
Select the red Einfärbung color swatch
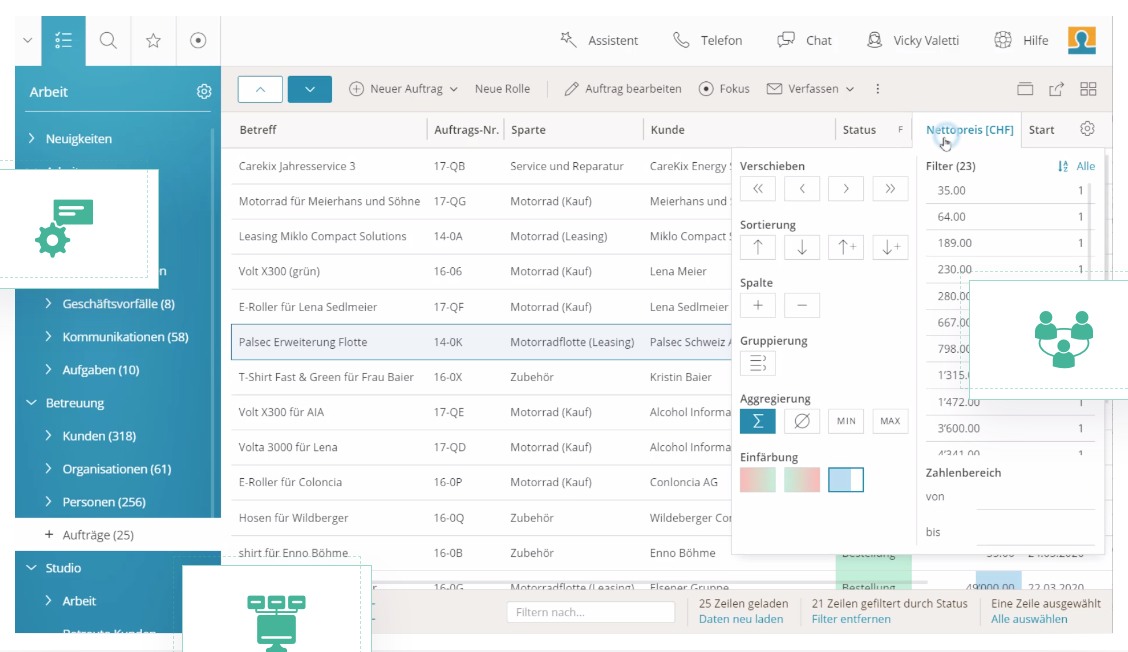click(757, 480)
